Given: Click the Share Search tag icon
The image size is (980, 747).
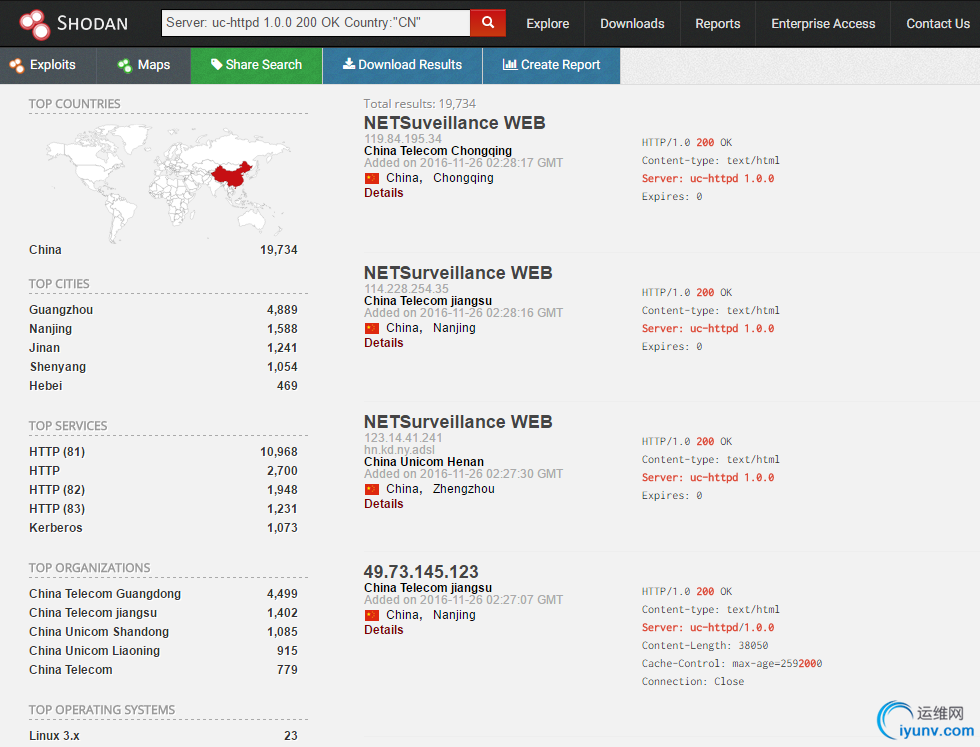Looking at the screenshot, I should pos(216,64).
